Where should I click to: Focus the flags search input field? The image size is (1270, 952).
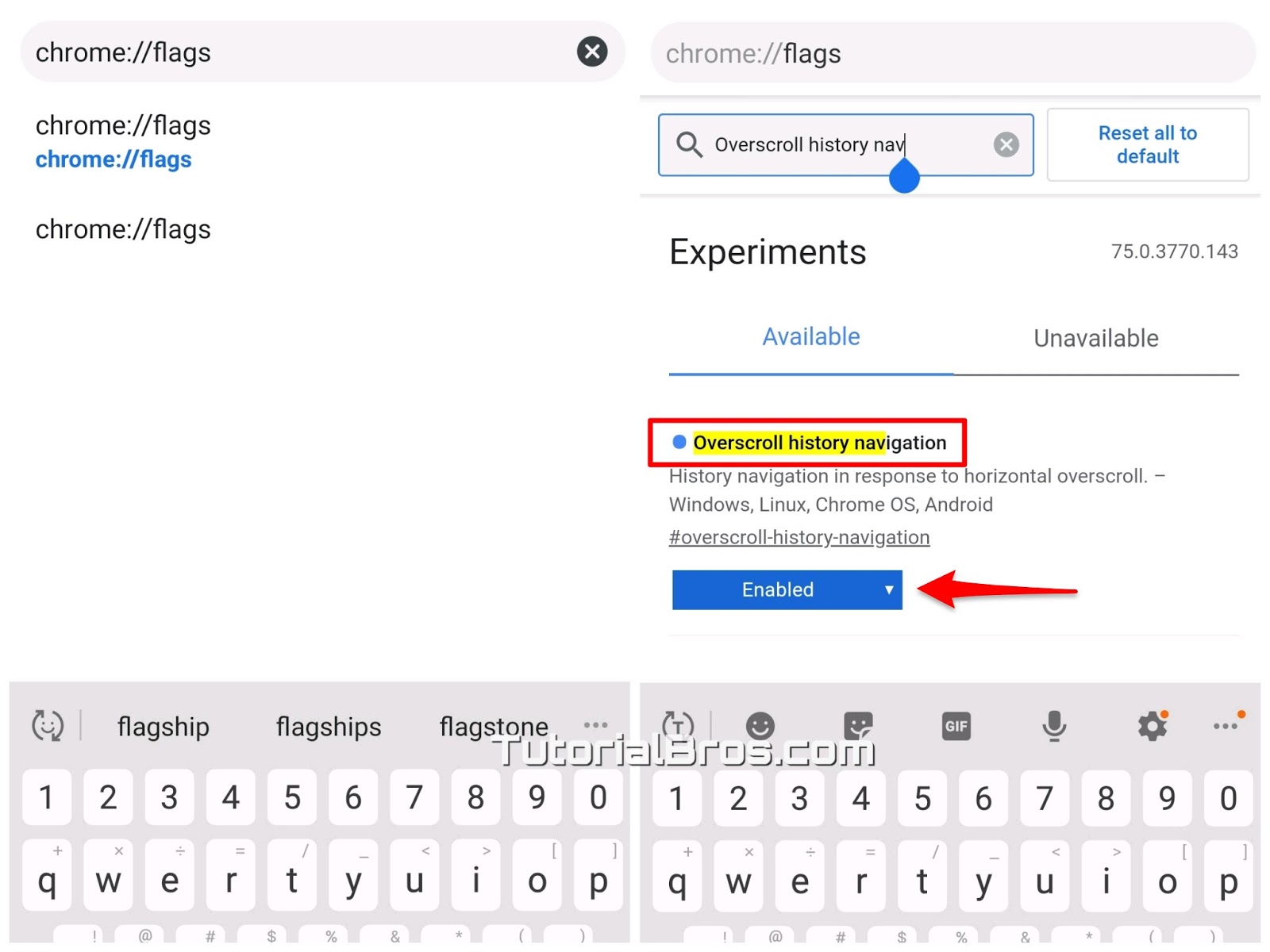point(846,144)
